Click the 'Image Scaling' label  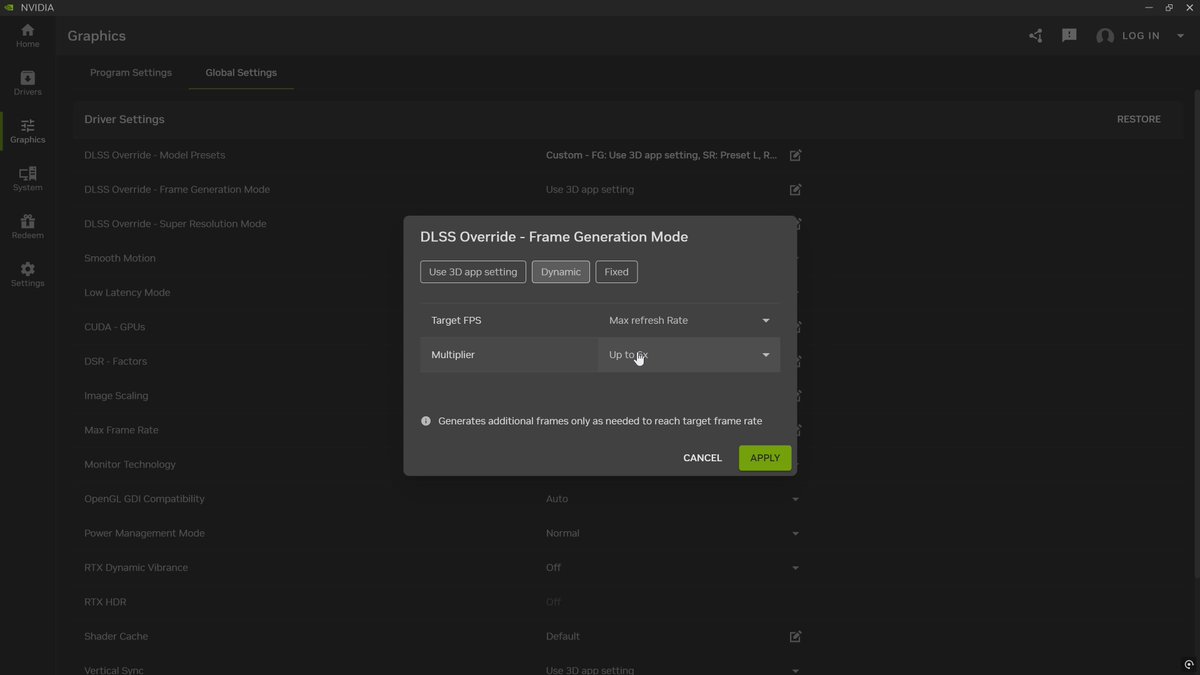click(116, 396)
